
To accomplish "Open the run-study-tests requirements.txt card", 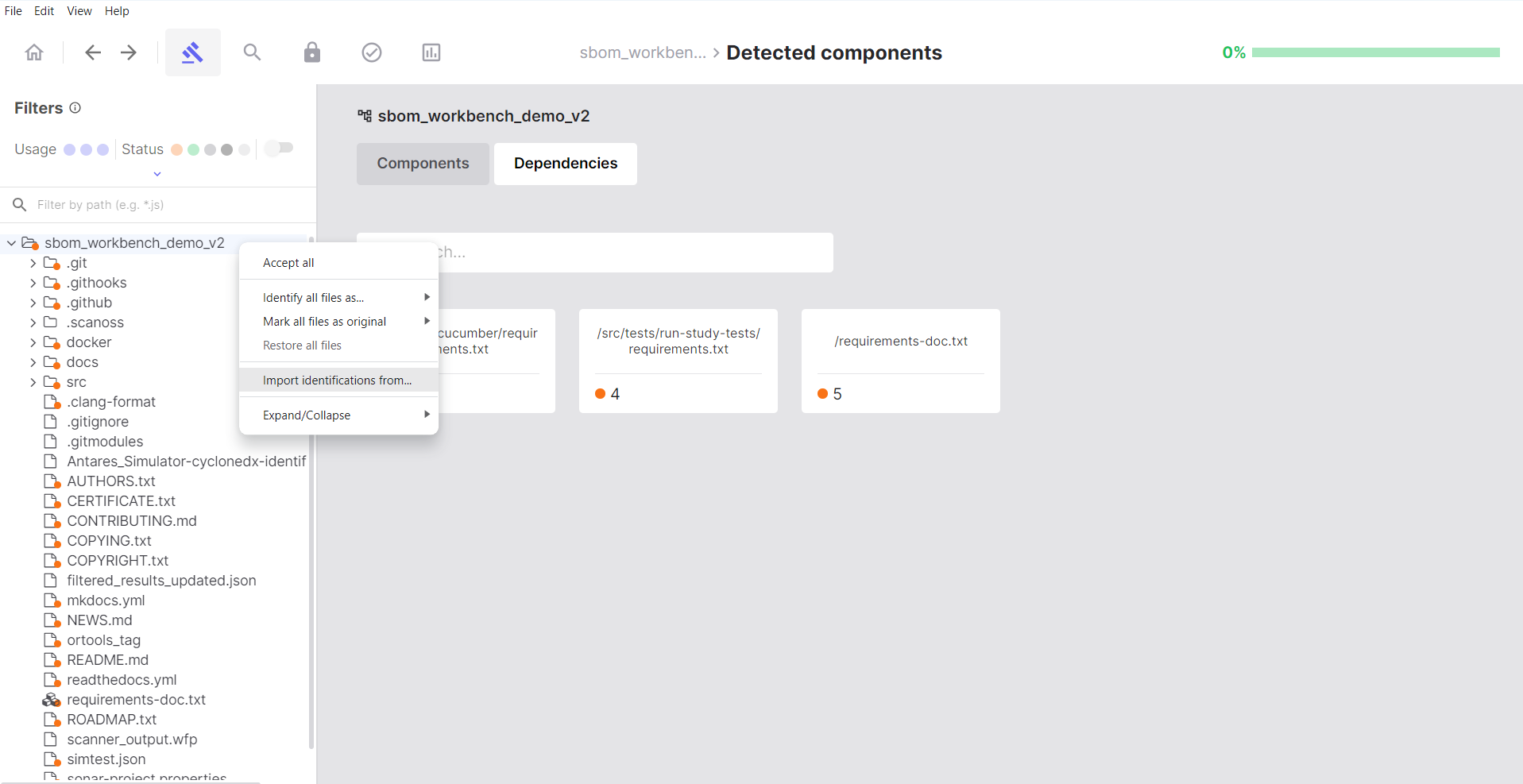I will pos(678,361).
